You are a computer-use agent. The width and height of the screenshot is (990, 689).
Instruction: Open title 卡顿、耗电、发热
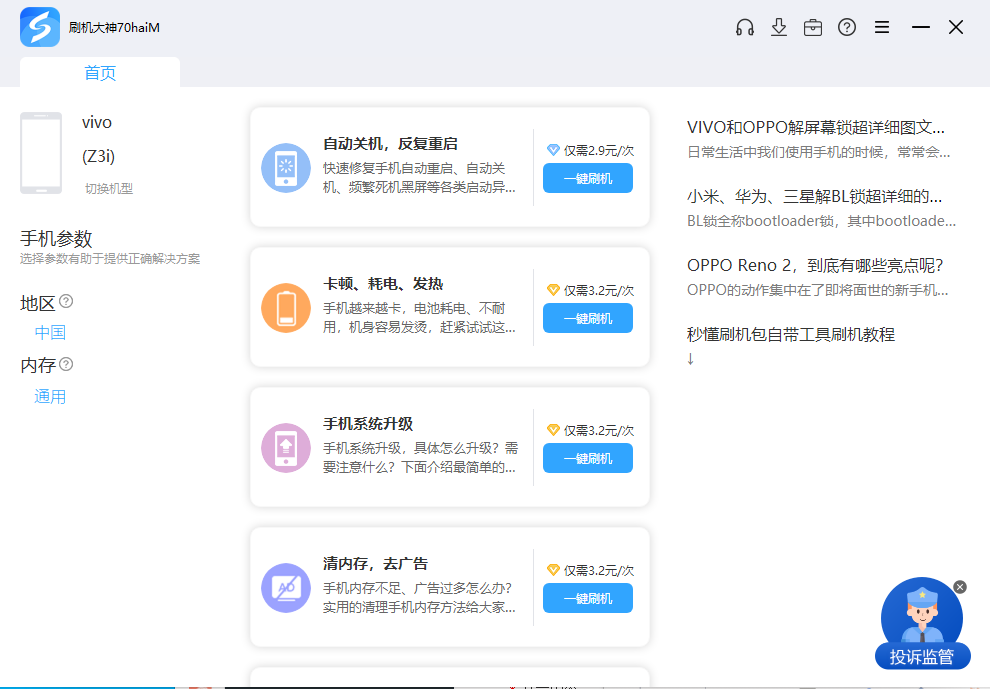point(383,284)
